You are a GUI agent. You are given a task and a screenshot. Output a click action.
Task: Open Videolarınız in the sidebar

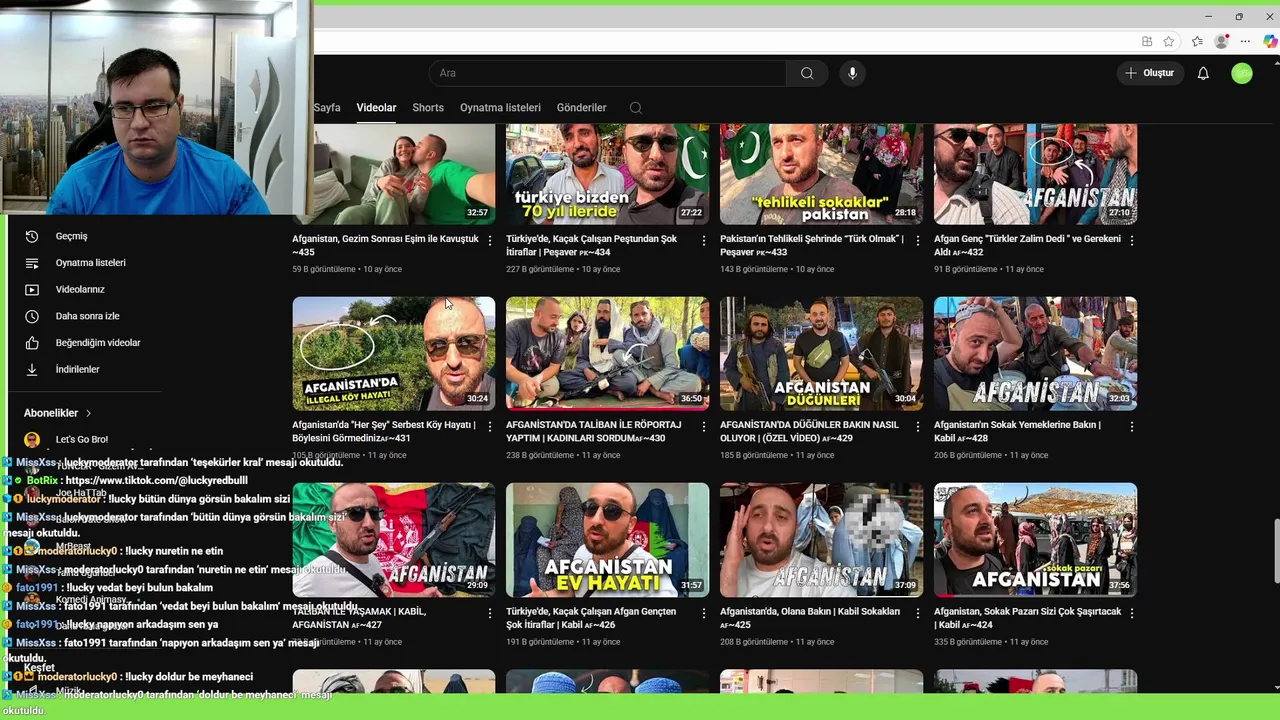click(80, 289)
